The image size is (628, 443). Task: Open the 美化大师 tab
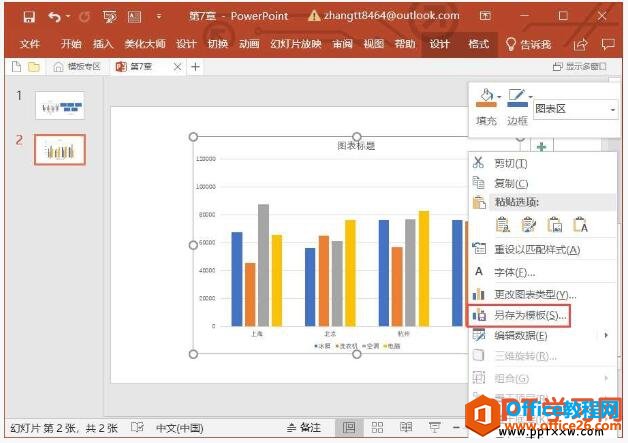click(x=145, y=44)
